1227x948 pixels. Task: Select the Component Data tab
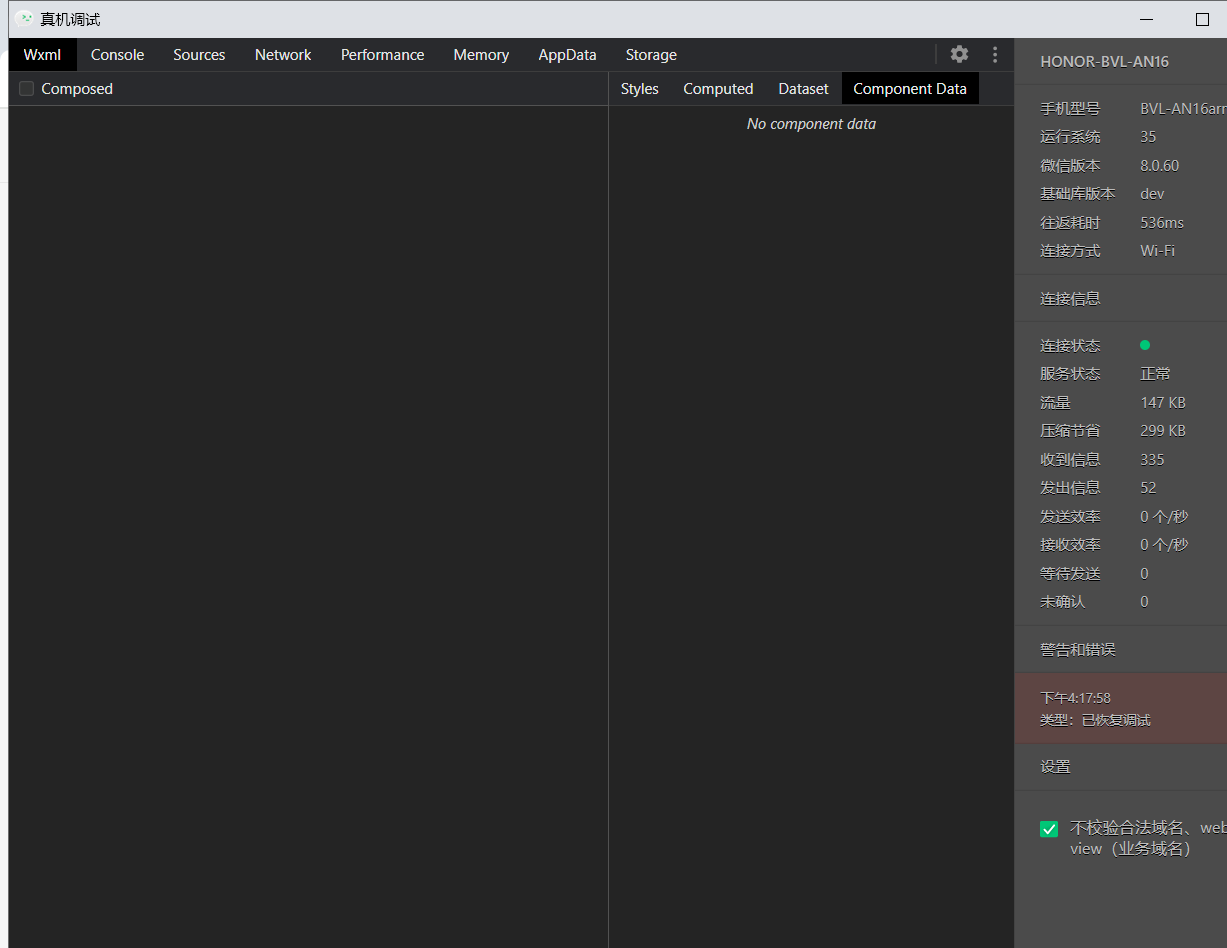910,89
